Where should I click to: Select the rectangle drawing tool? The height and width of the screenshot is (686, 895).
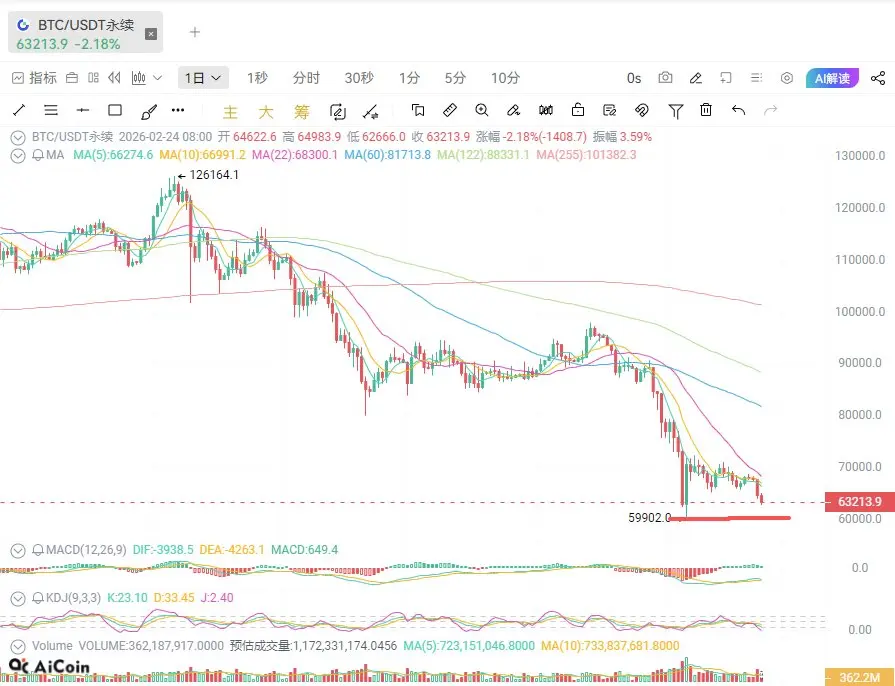115,110
